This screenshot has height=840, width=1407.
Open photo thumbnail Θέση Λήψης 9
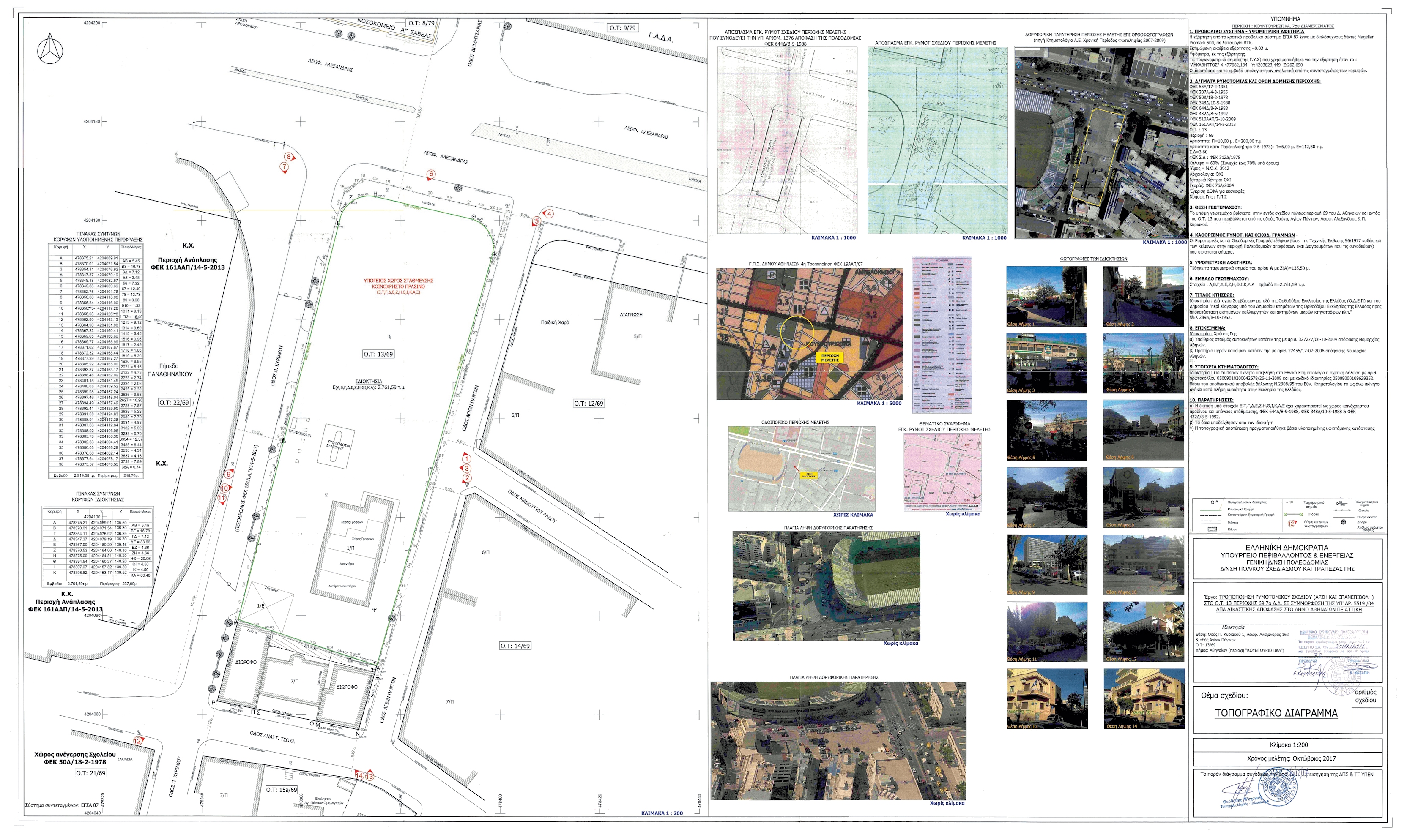(1046, 565)
